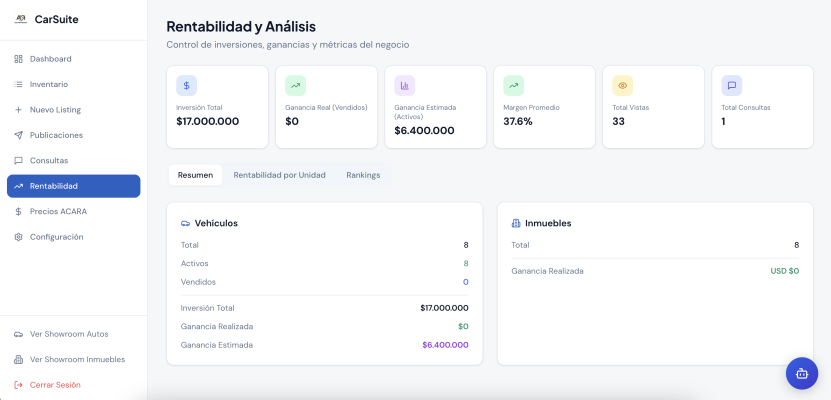
Task: Switch to the Resumen tab
Action: point(195,175)
